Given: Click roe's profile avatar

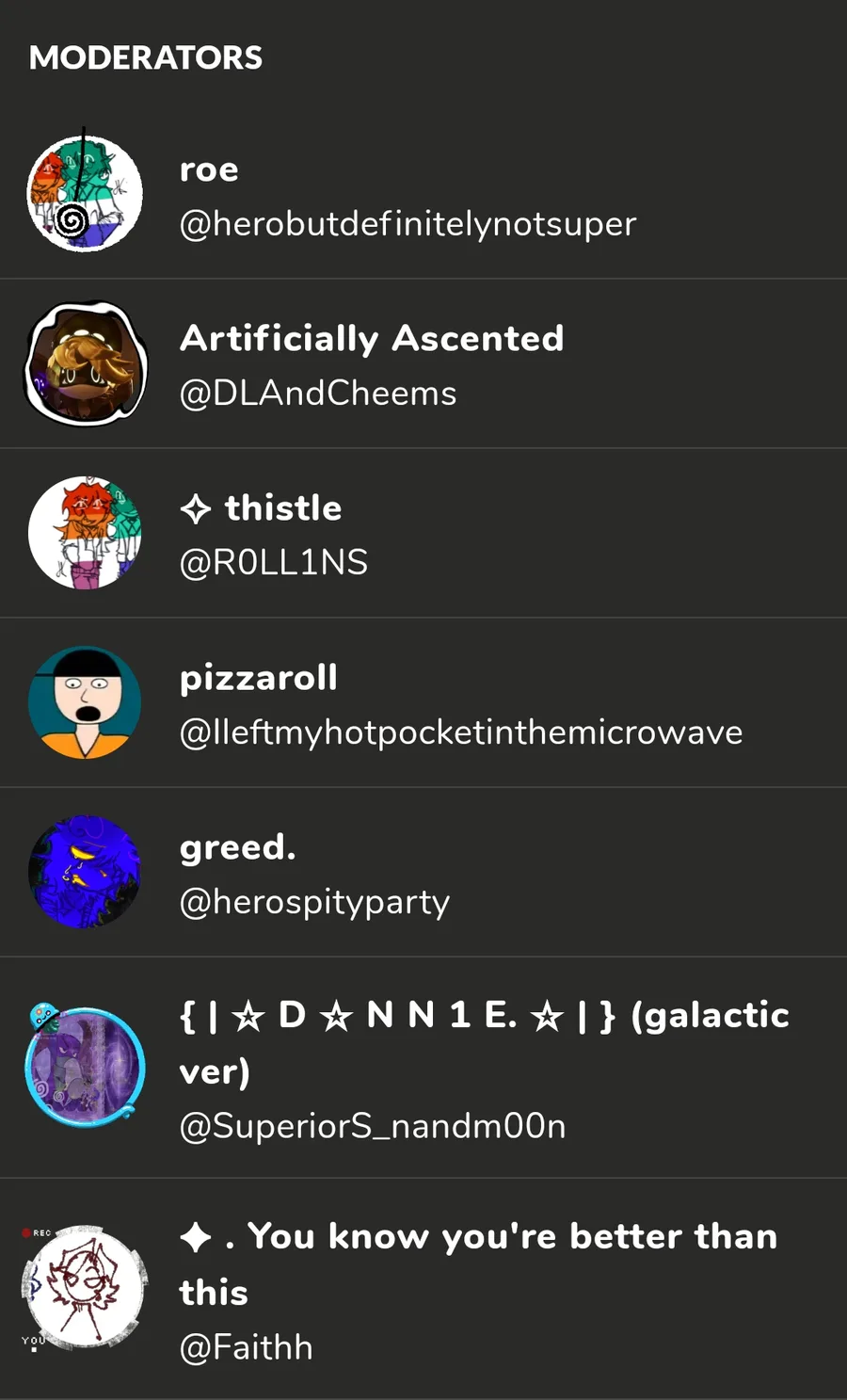Looking at the screenshot, I should click(x=85, y=194).
